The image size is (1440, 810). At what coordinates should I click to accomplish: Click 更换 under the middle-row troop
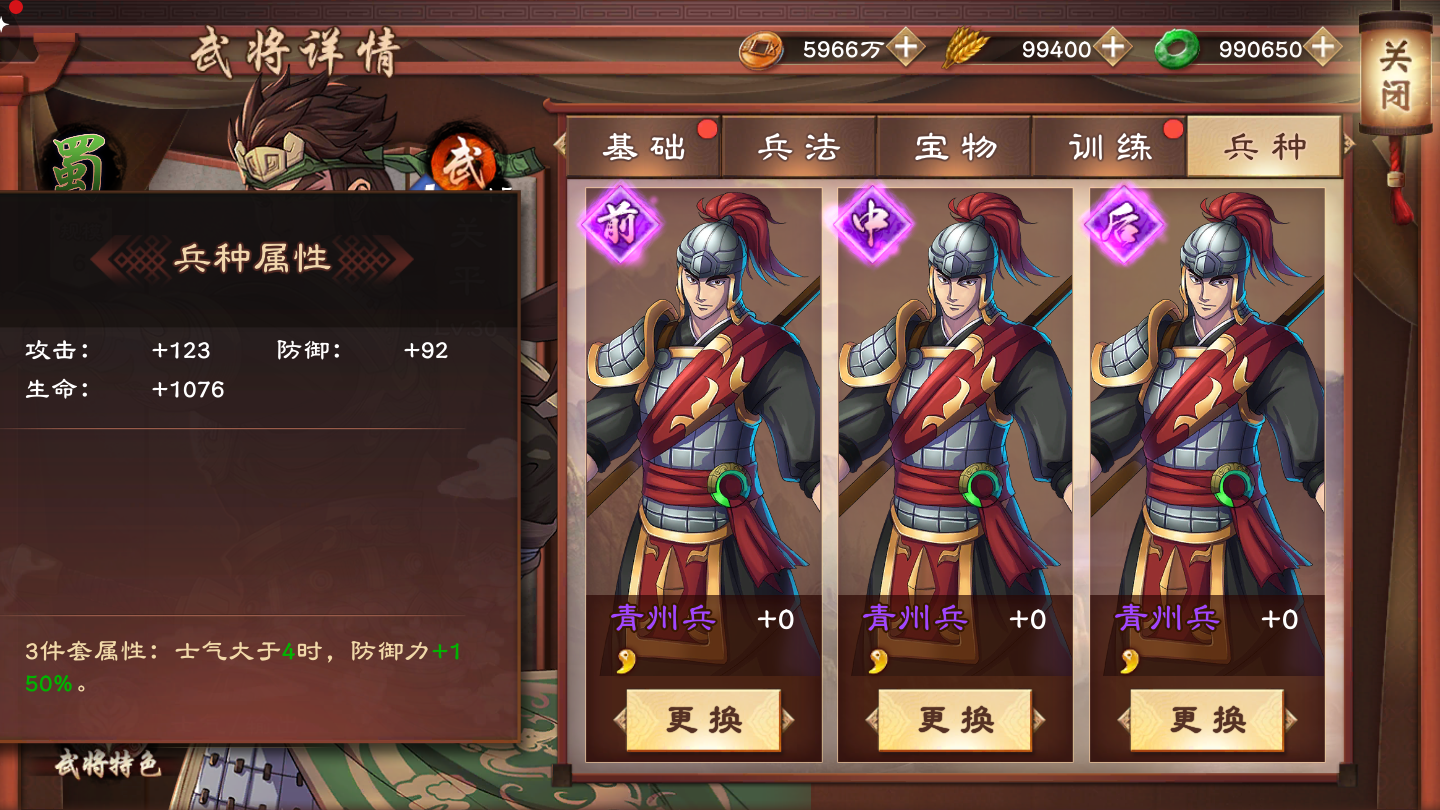955,720
